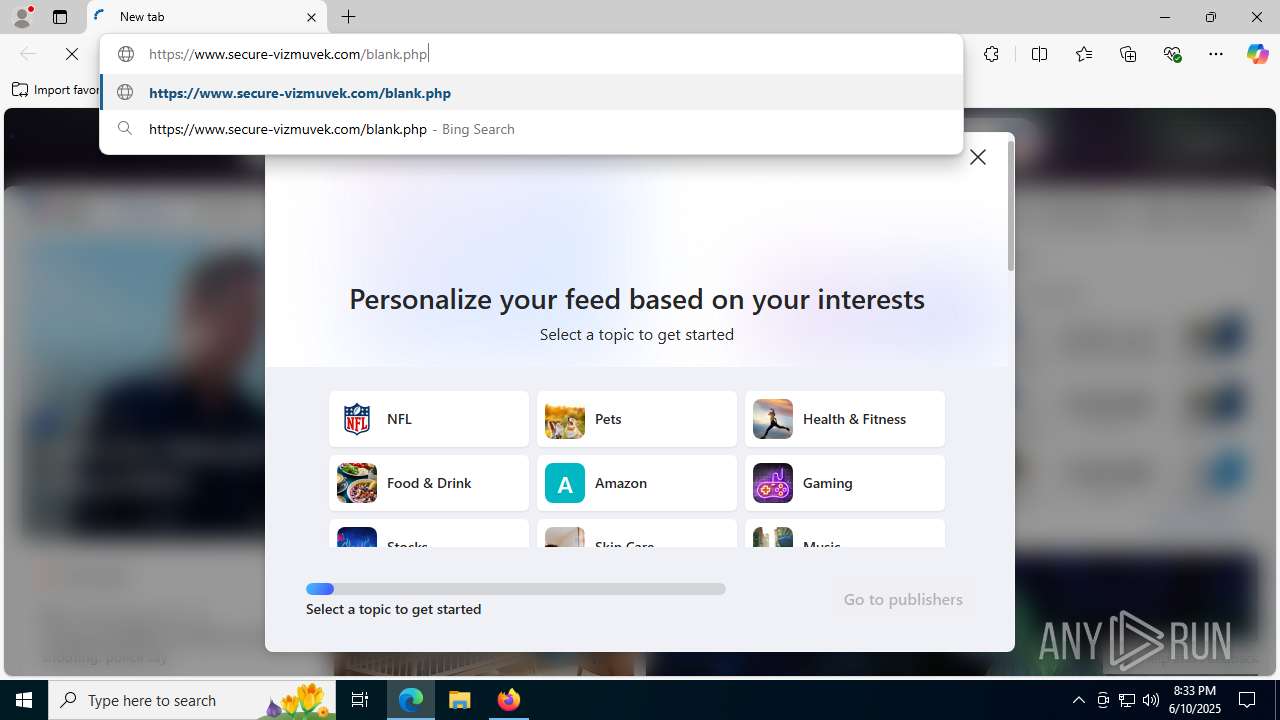The height and width of the screenshot is (720, 1280).
Task: Click the 'Personalize your feed based on your interests' heading
Action: 637,299
